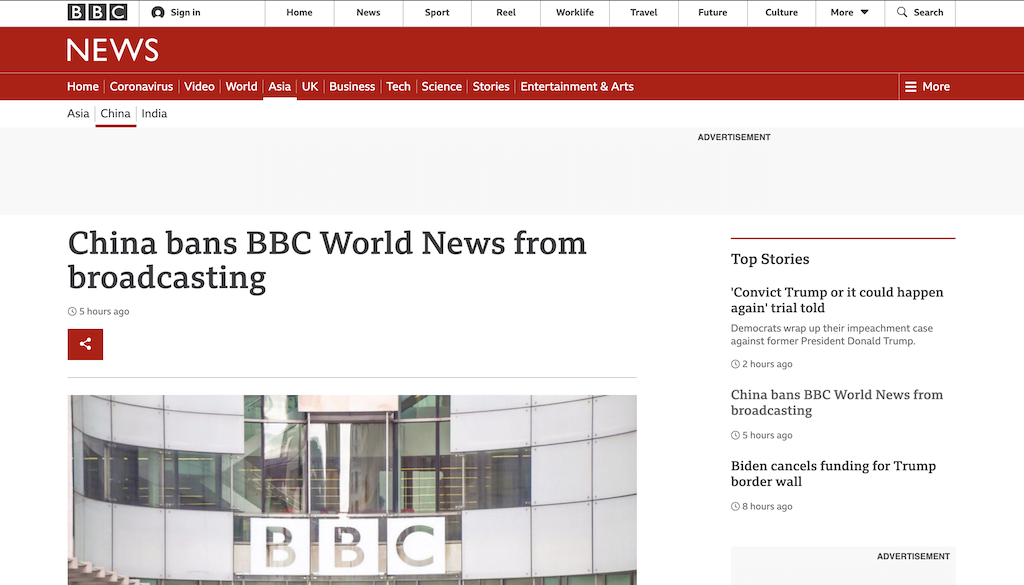Screen dimensions: 1024x585
Task: Click the red share icon button
Action: [x=86, y=344]
